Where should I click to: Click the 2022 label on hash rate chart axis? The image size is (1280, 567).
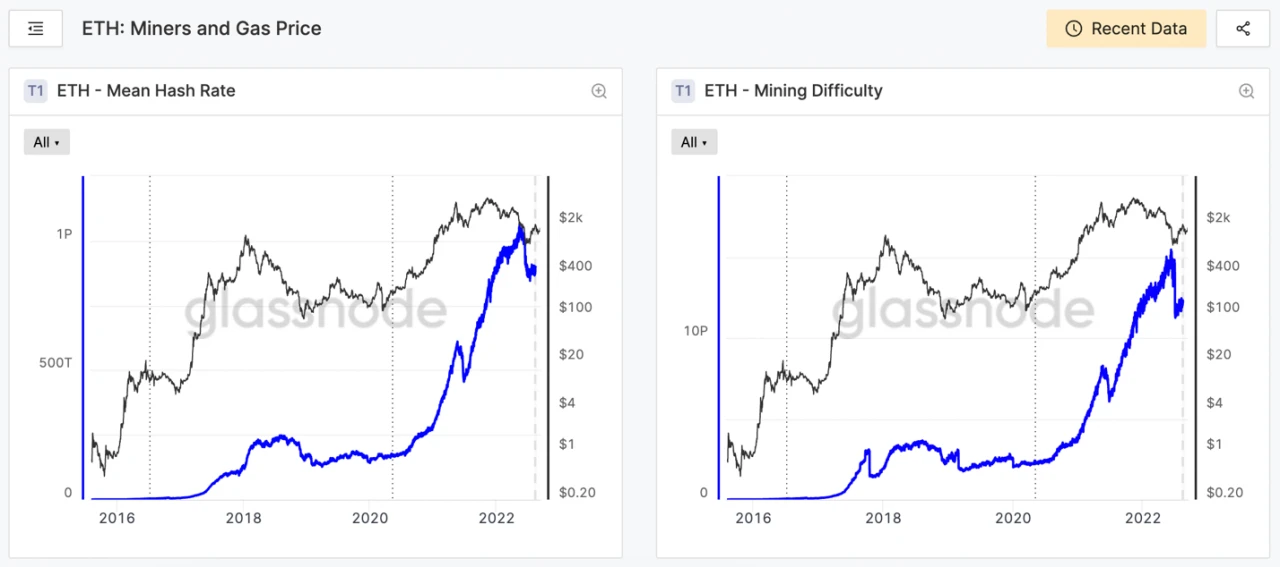click(496, 518)
